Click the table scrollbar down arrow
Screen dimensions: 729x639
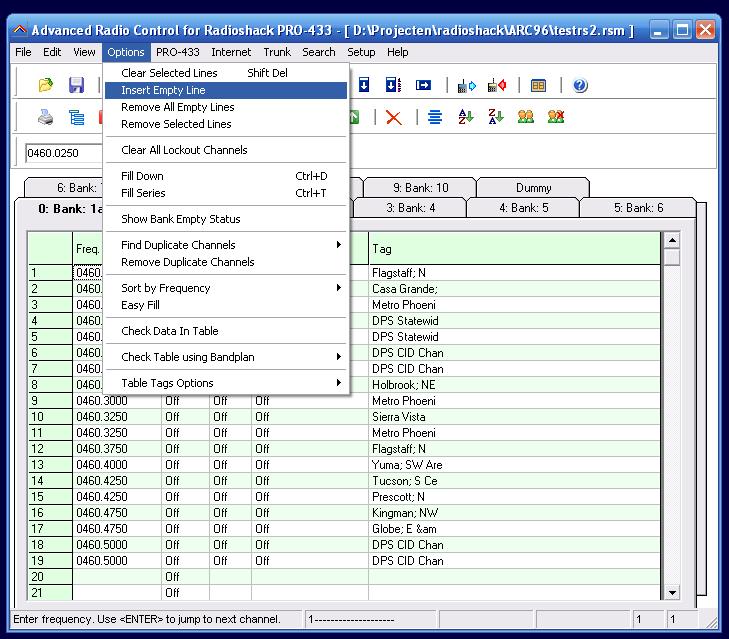[672, 592]
